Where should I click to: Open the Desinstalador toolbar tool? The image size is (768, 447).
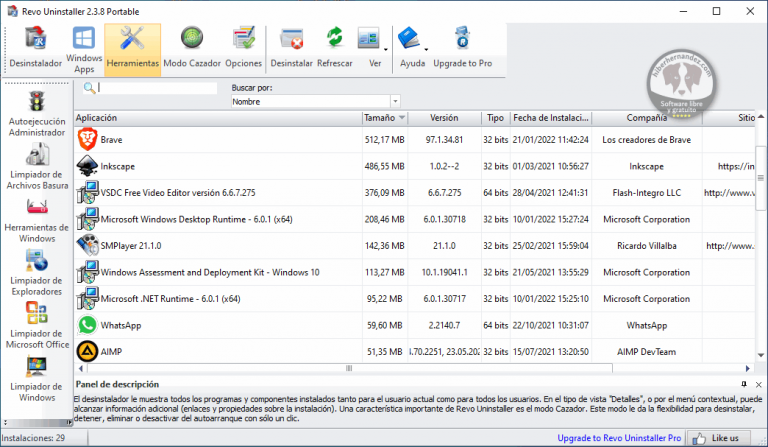[36, 47]
